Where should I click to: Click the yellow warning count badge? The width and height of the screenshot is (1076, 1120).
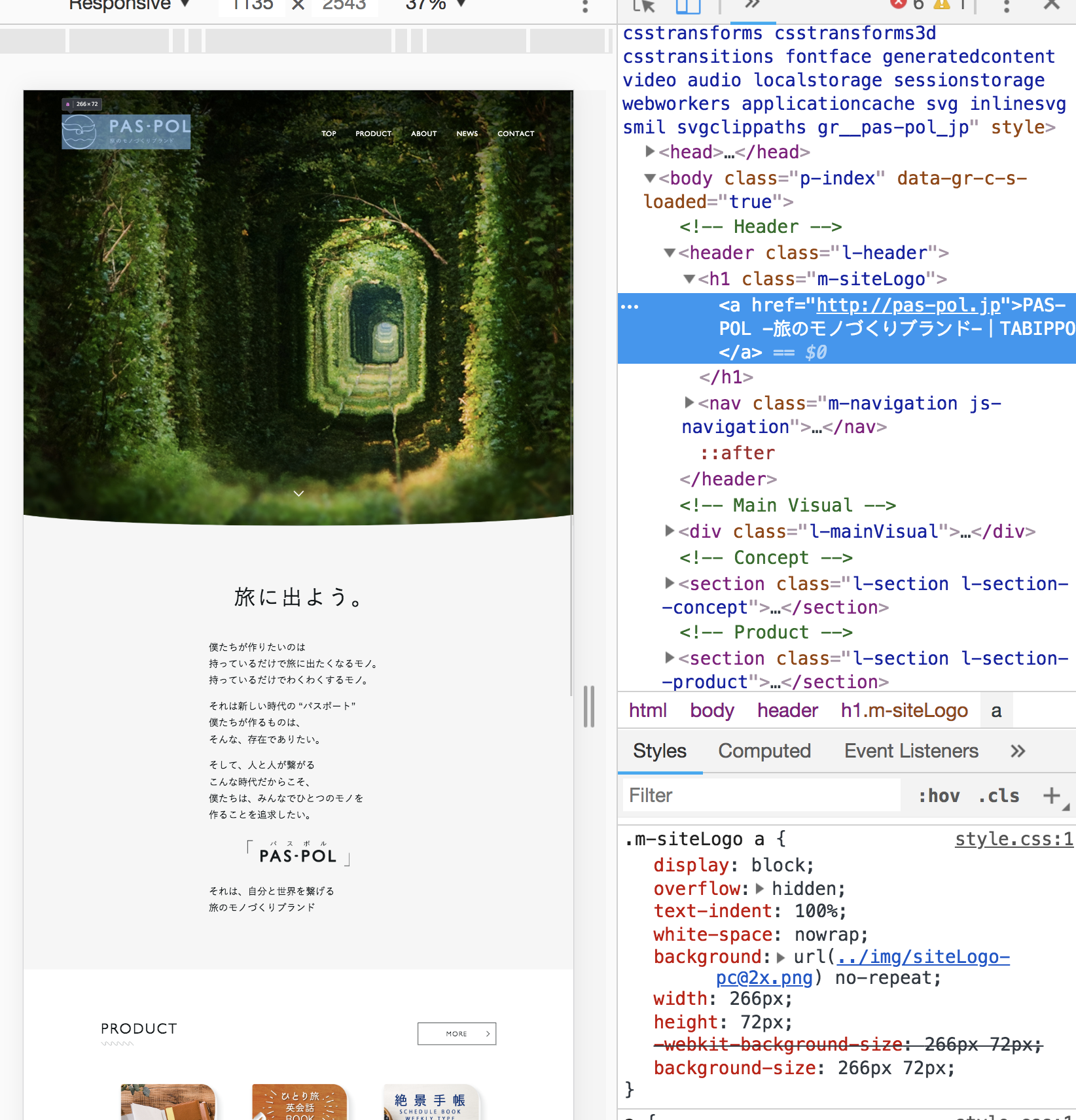tap(942, 5)
